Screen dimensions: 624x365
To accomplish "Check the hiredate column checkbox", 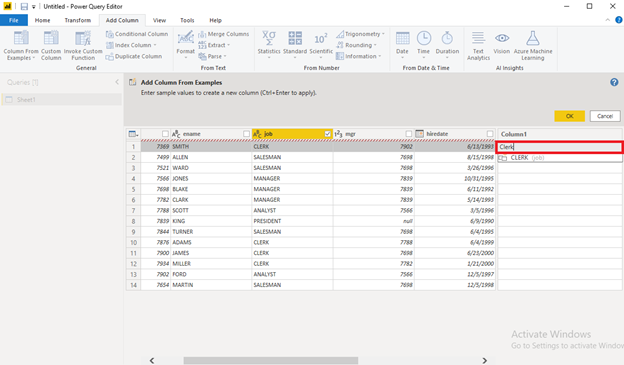I will tap(490, 134).
